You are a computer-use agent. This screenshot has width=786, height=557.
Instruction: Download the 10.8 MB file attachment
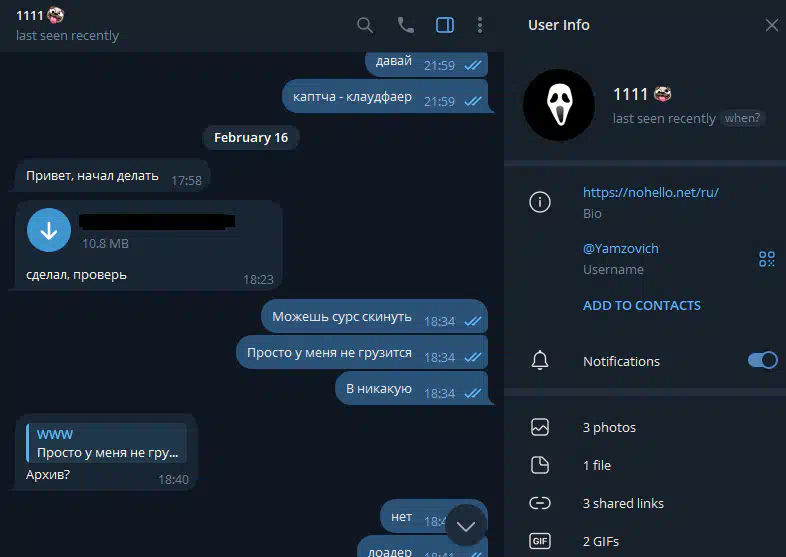click(x=49, y=230)
